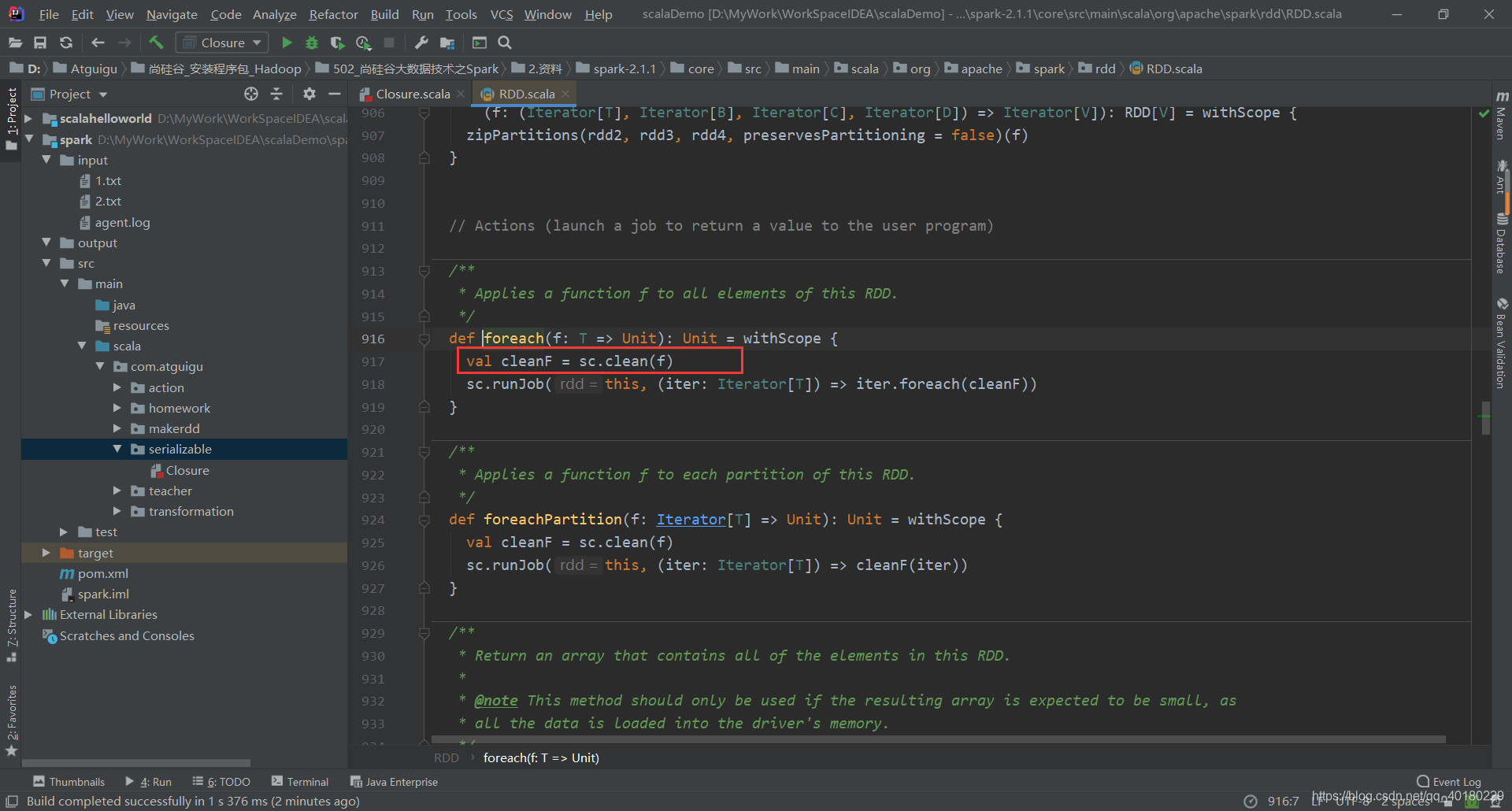
Task: Open the Bean Validation tool window
Action: point(1502,343)
